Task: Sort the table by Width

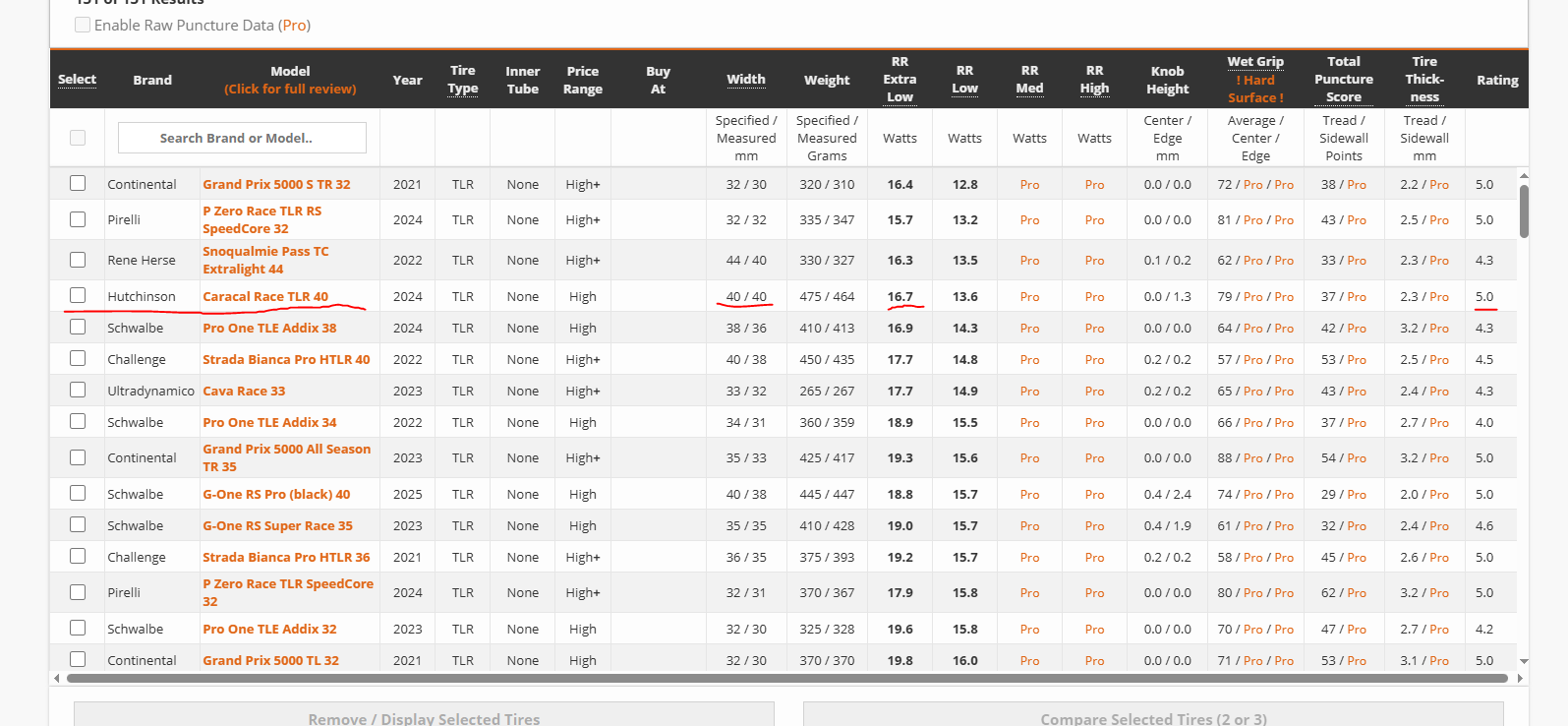Action: (746, 80)
